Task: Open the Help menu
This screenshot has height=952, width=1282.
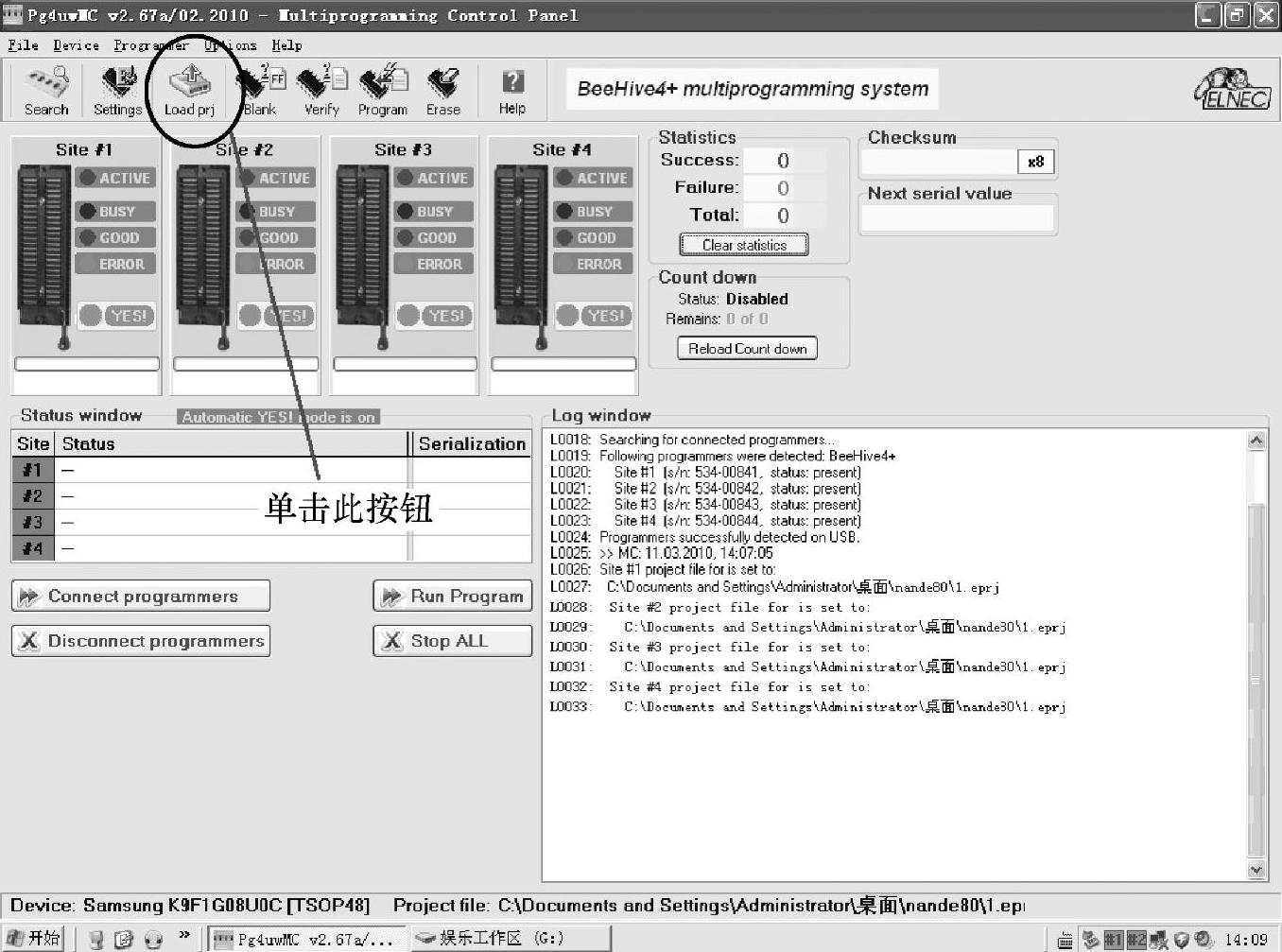Action: [x=286, y=44]
